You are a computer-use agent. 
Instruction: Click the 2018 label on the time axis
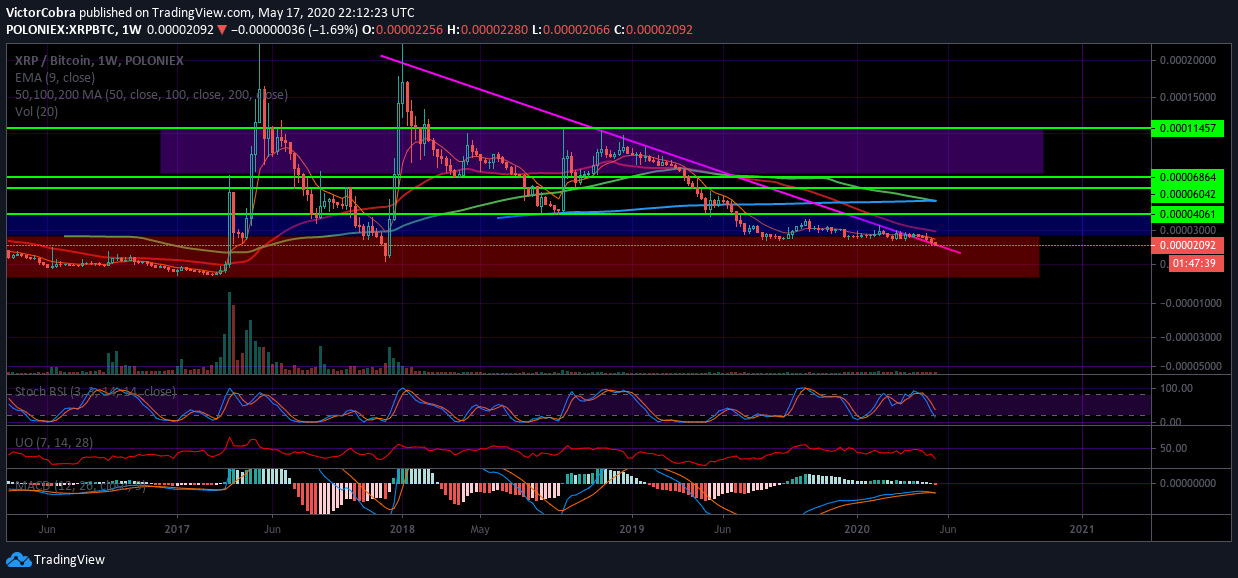tap(403, 527)
